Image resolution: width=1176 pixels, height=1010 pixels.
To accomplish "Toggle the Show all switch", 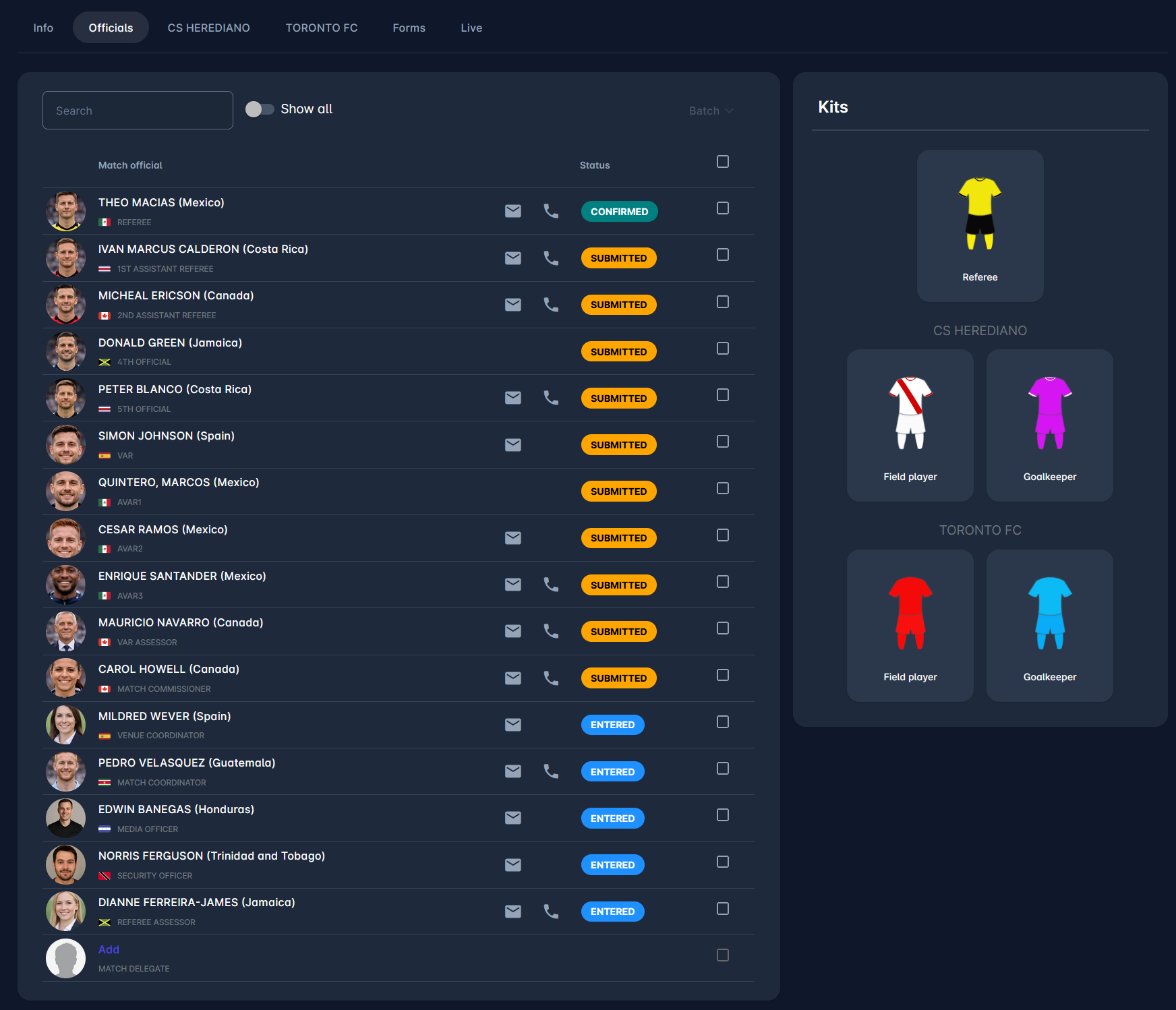I will tap(260, 109).
